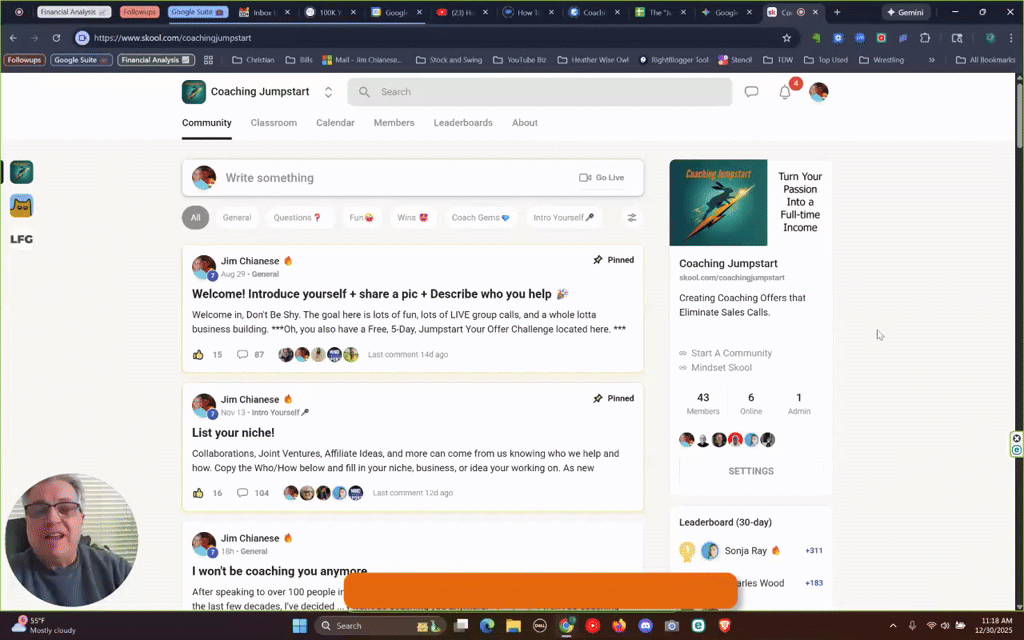Switch to the LFG group in sidebar
The width and height of the screenshot is (1024, 640).
(x=22, y=240)
